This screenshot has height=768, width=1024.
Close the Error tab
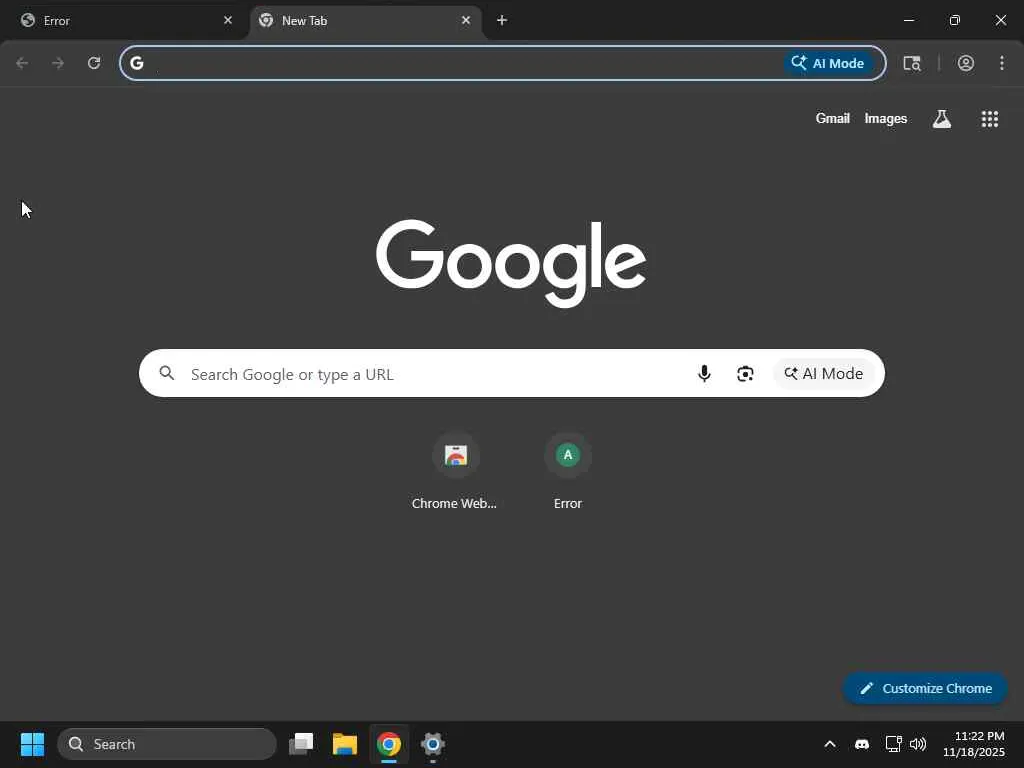pyautogui.click(x=228, y=20)
